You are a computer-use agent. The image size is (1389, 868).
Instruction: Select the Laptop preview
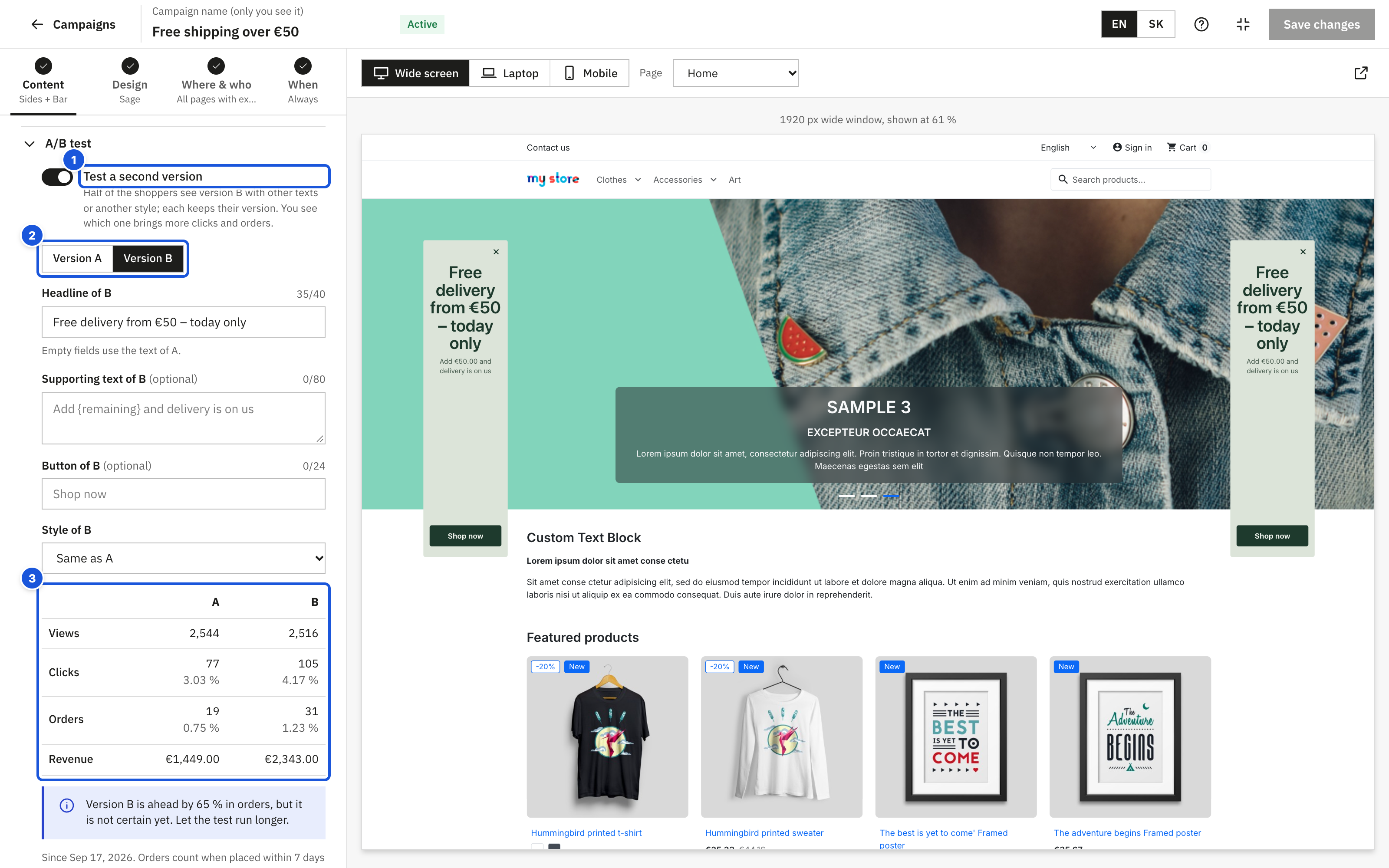[510, 73]
